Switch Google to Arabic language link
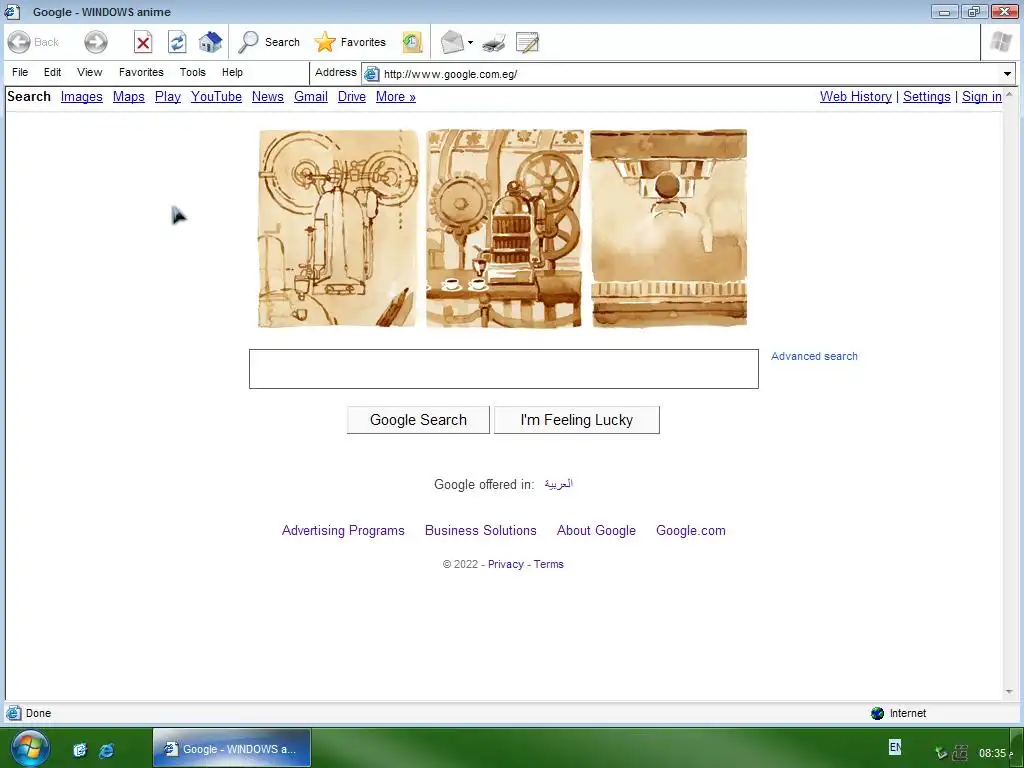 point(558,484)
